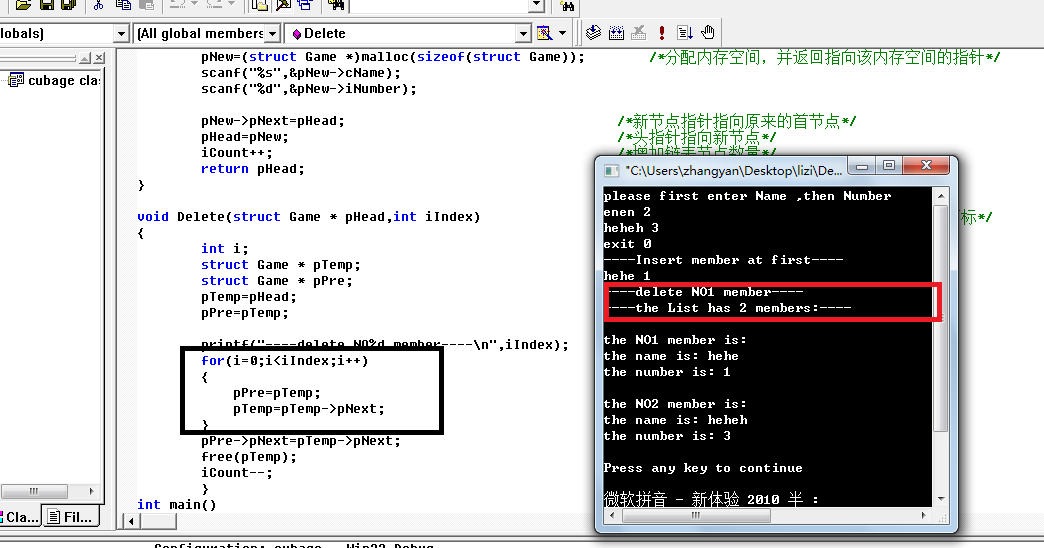Viewport: 1044px width, 548px height.
Task: Open the Window List icon
Action: point(305,5)
